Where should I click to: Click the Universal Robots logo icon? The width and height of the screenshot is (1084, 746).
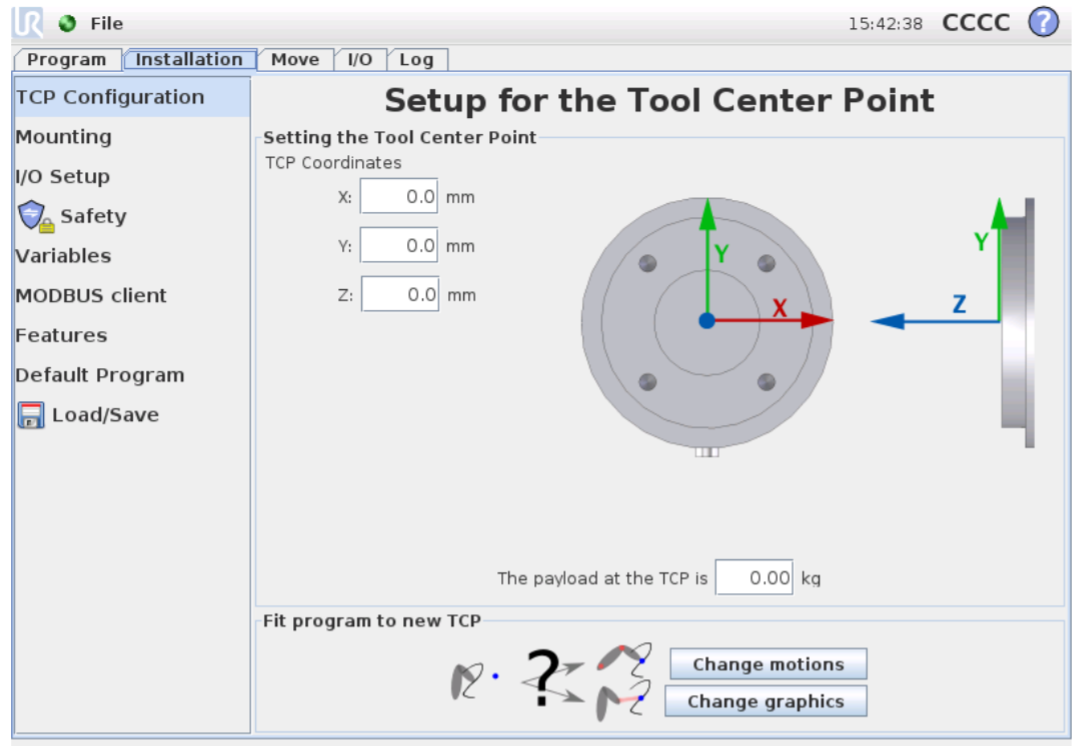point(28,22)
